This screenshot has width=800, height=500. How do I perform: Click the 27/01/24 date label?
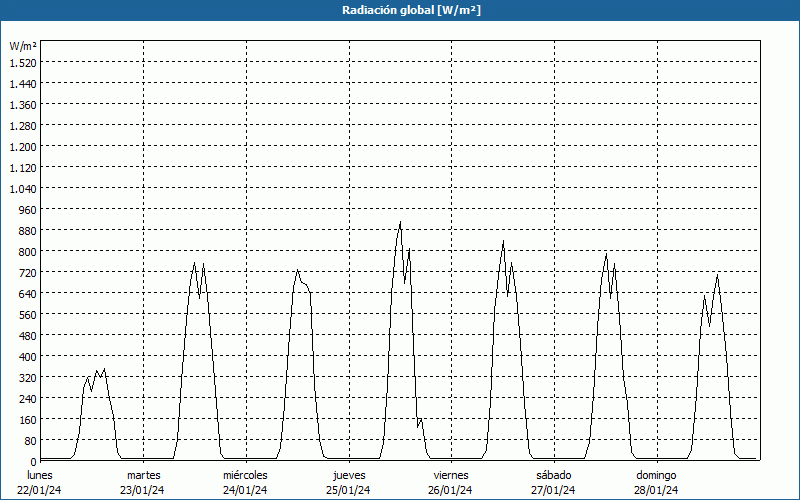click(x=553, y=490)
